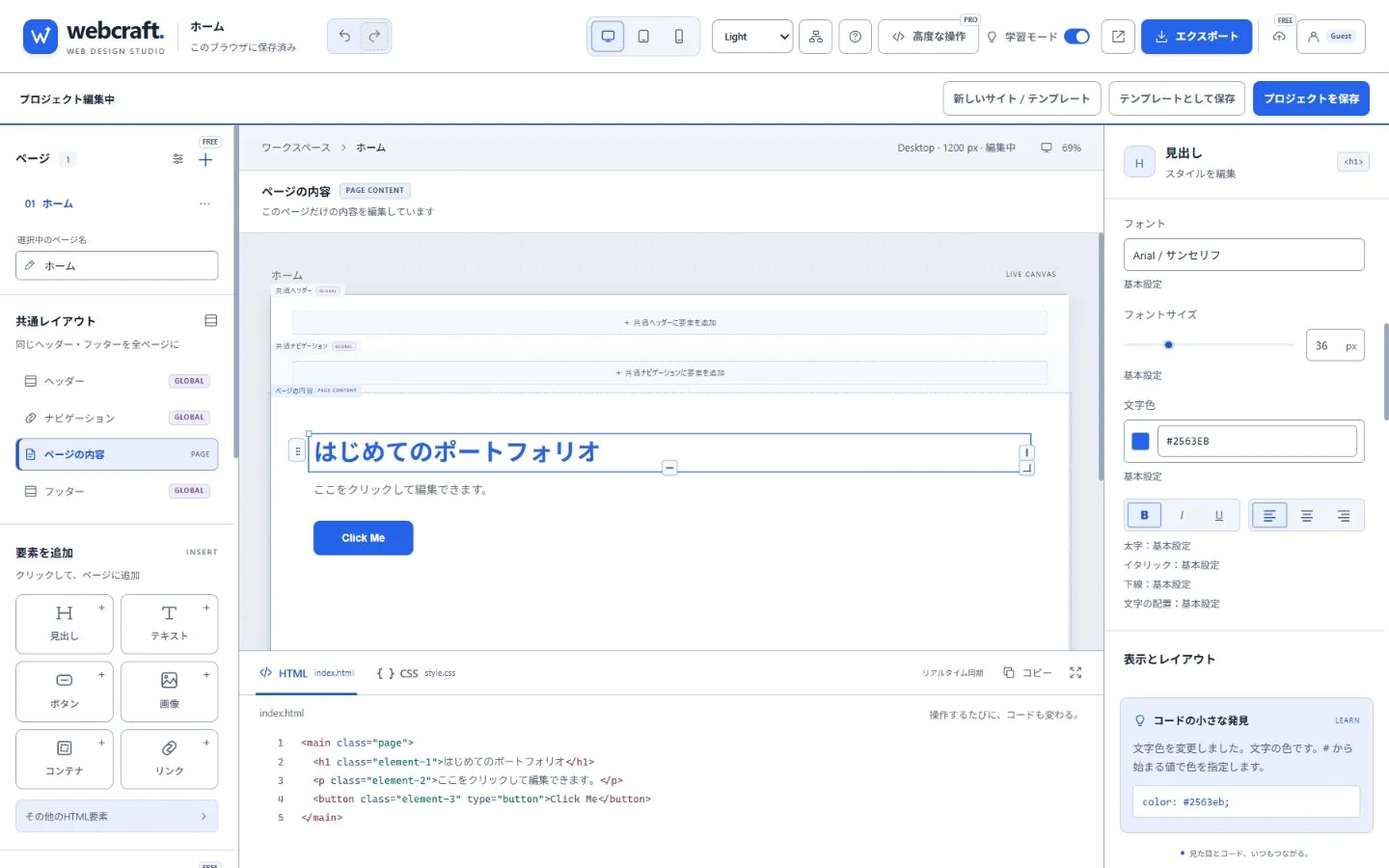Expand the code panel to fullscreen
1389x868 pixels.
[1076, 673]
